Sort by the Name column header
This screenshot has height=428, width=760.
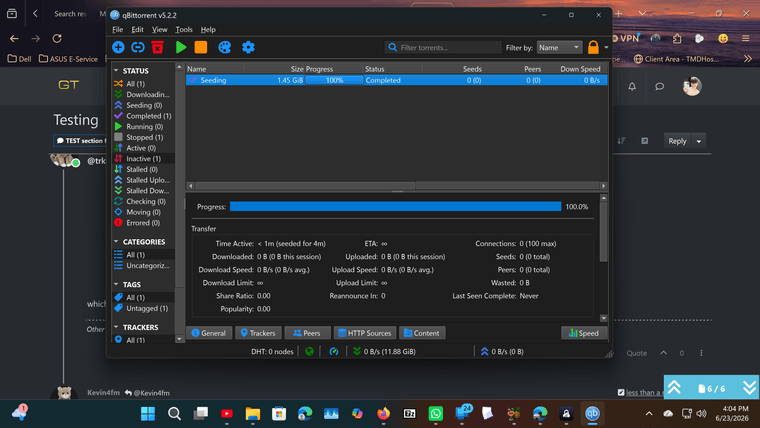[x=215, y=69]
